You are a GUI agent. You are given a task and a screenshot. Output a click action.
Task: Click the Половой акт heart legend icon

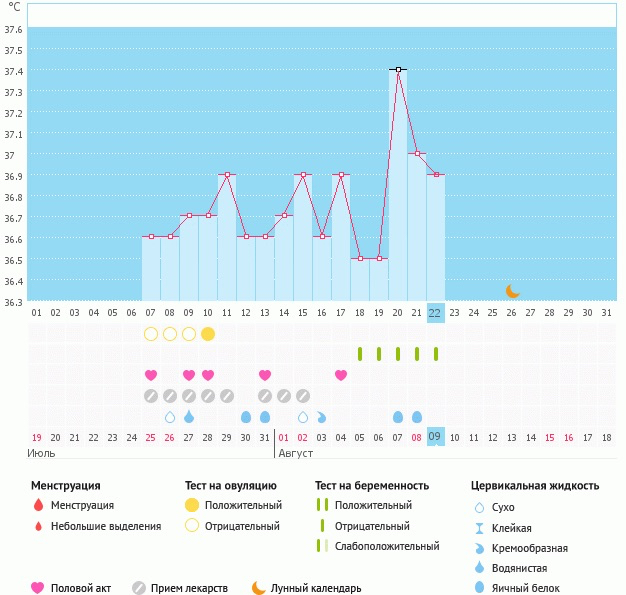tap(38, 588)
